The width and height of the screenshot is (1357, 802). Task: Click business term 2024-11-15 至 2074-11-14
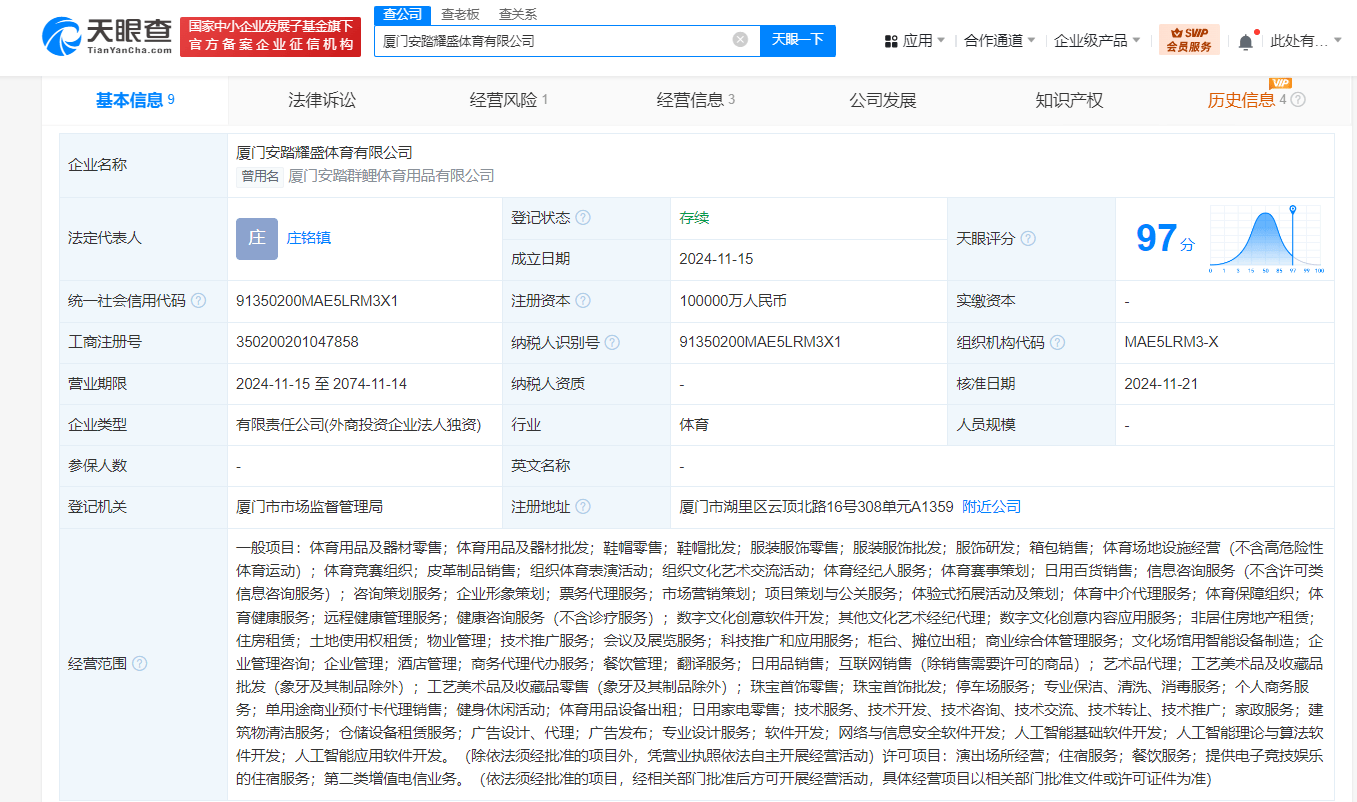tap(321, 384)
